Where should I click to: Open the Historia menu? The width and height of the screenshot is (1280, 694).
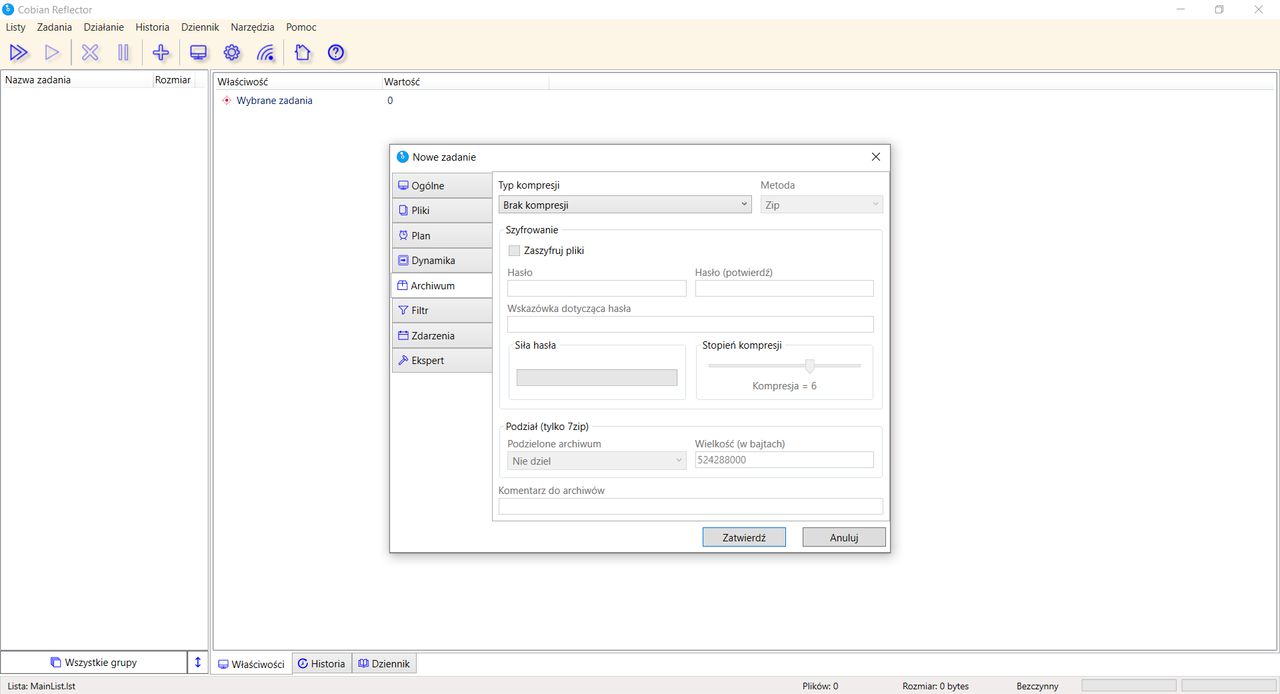coord(152,27)
